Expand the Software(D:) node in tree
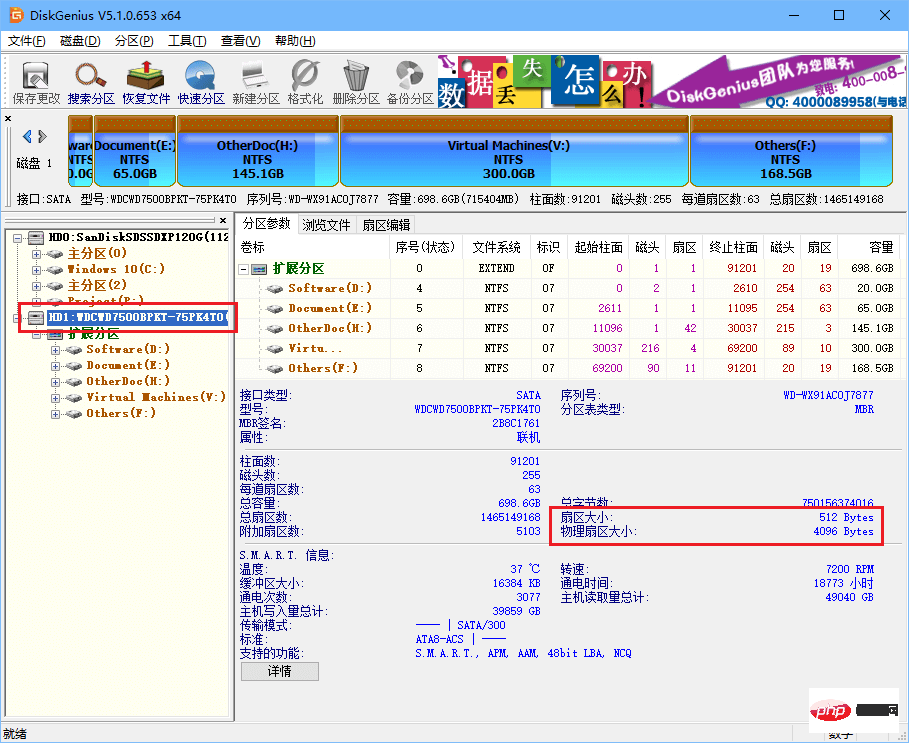Screen dimensions: 909x743 (x=56, y=350)
